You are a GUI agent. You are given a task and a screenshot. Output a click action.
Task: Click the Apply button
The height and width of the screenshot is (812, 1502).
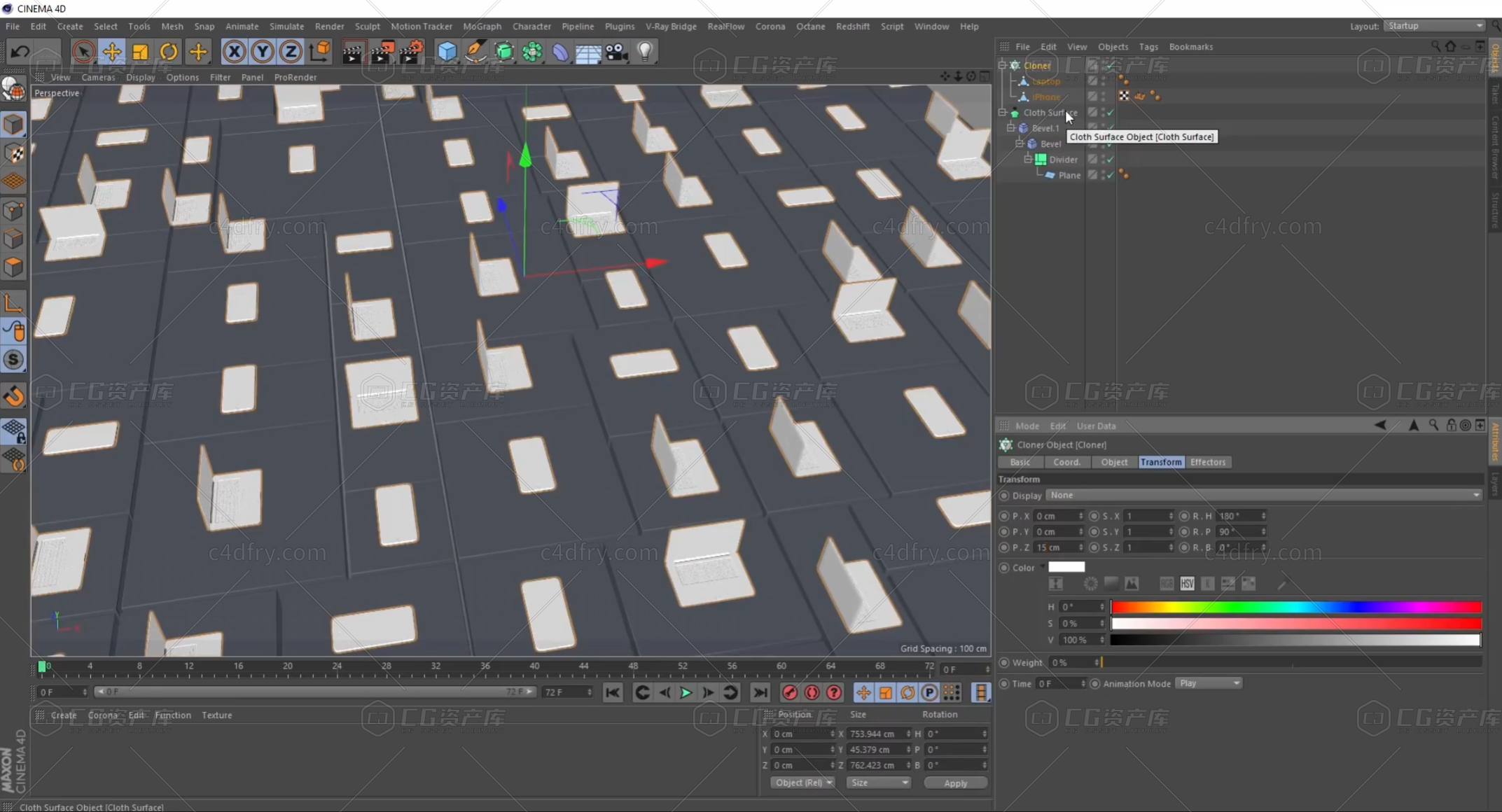[955, 783]
